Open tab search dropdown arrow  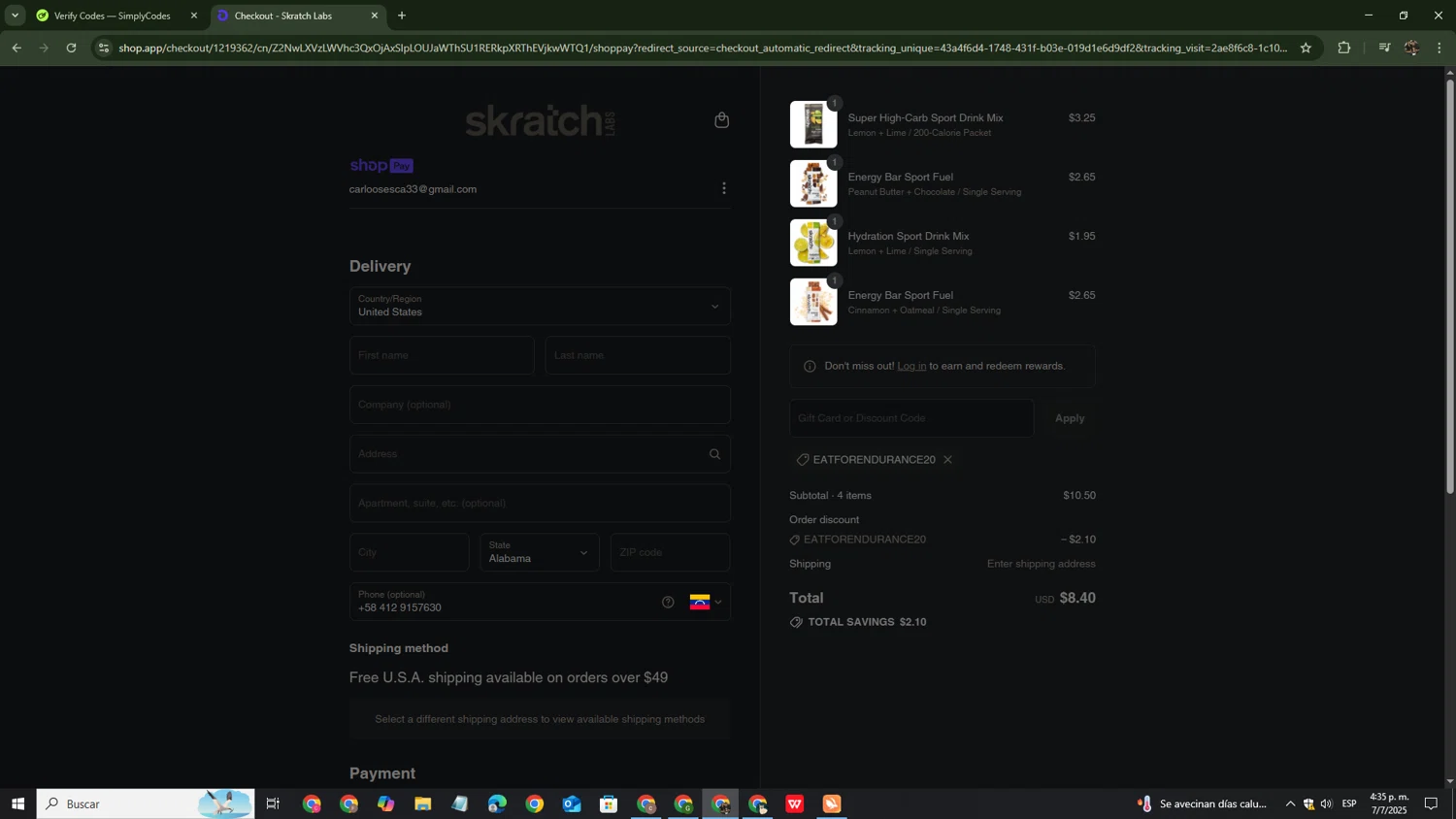click(x=15, y=16)
